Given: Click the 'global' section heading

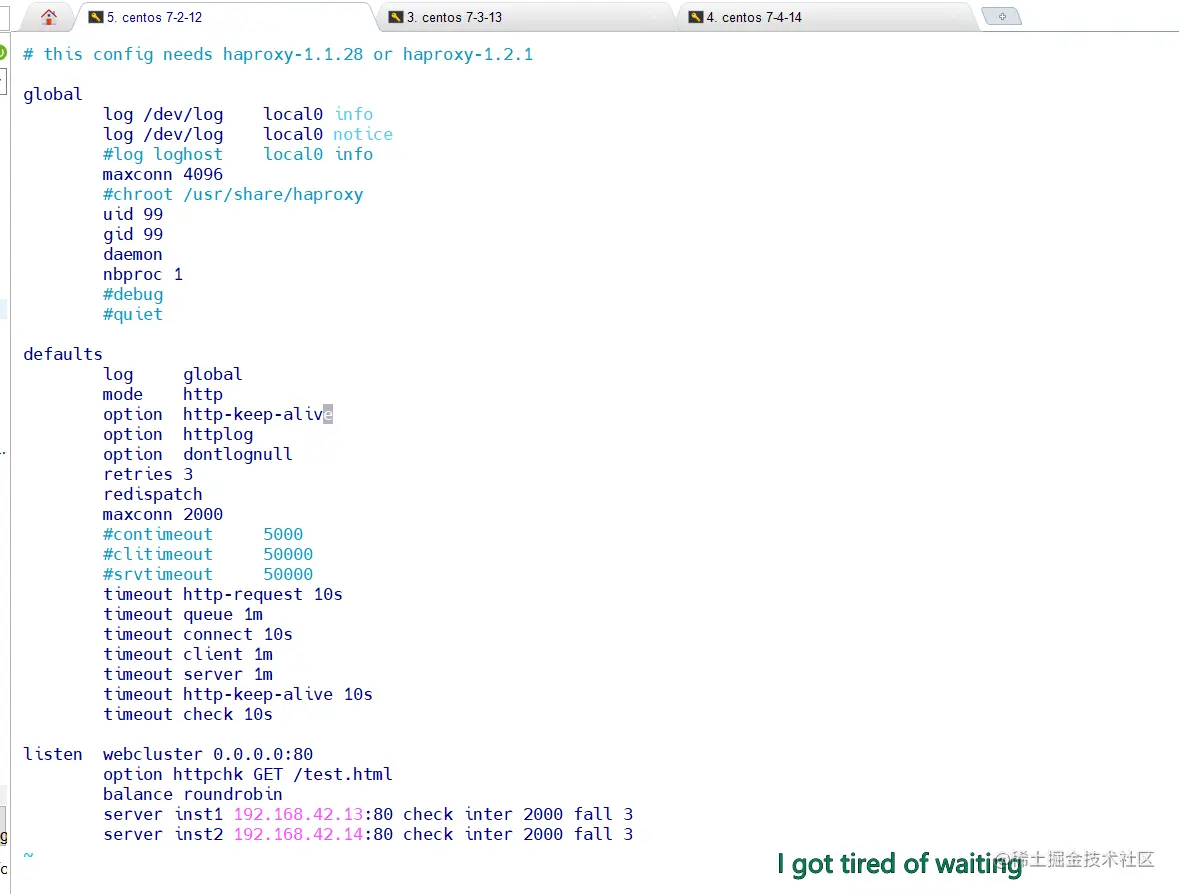Looking at the screenshot, I should click(53, 95).
